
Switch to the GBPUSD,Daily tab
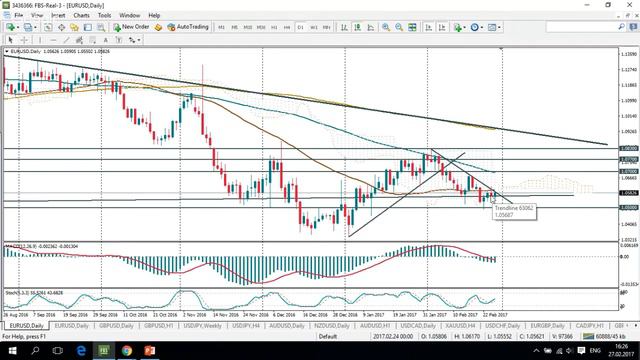coord(116,326)
